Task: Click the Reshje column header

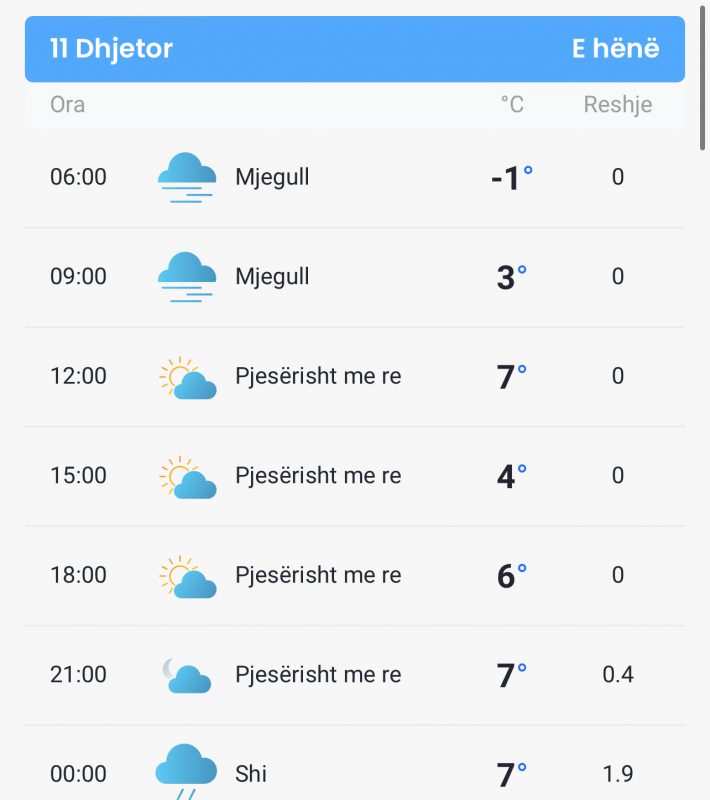Action: coord(618,105)
